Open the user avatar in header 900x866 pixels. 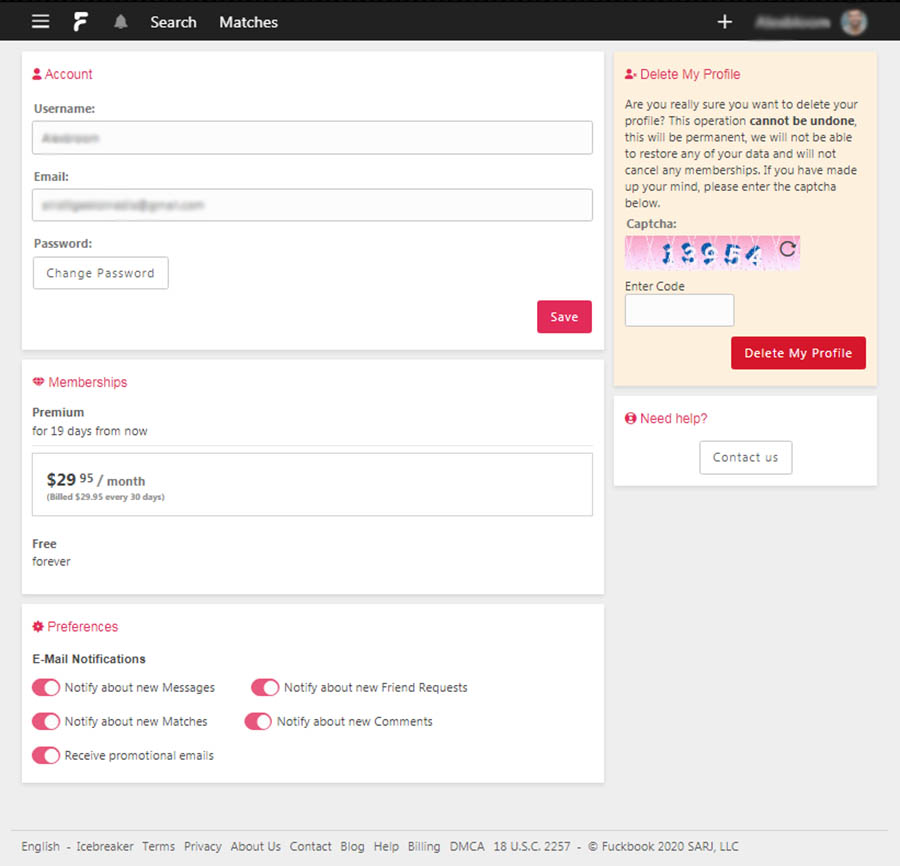coord(853,22)
